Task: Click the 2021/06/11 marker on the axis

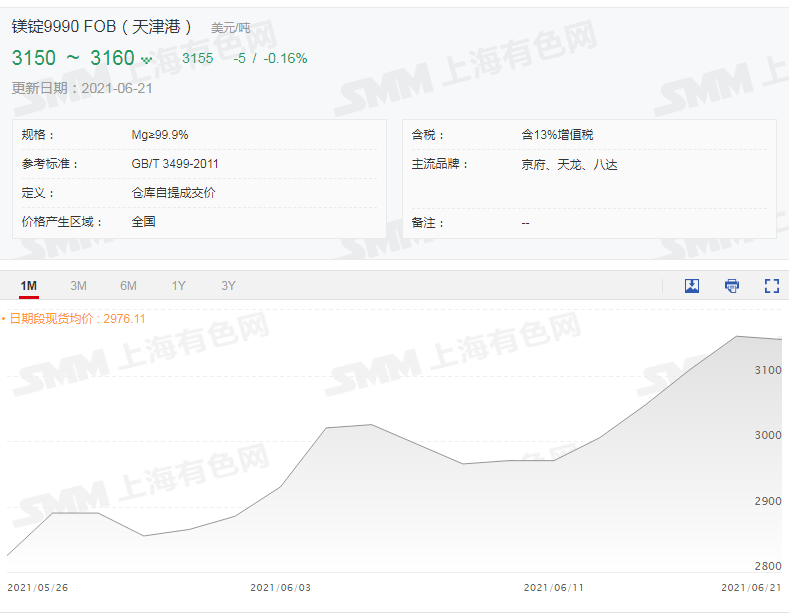Action: (553, 588)
